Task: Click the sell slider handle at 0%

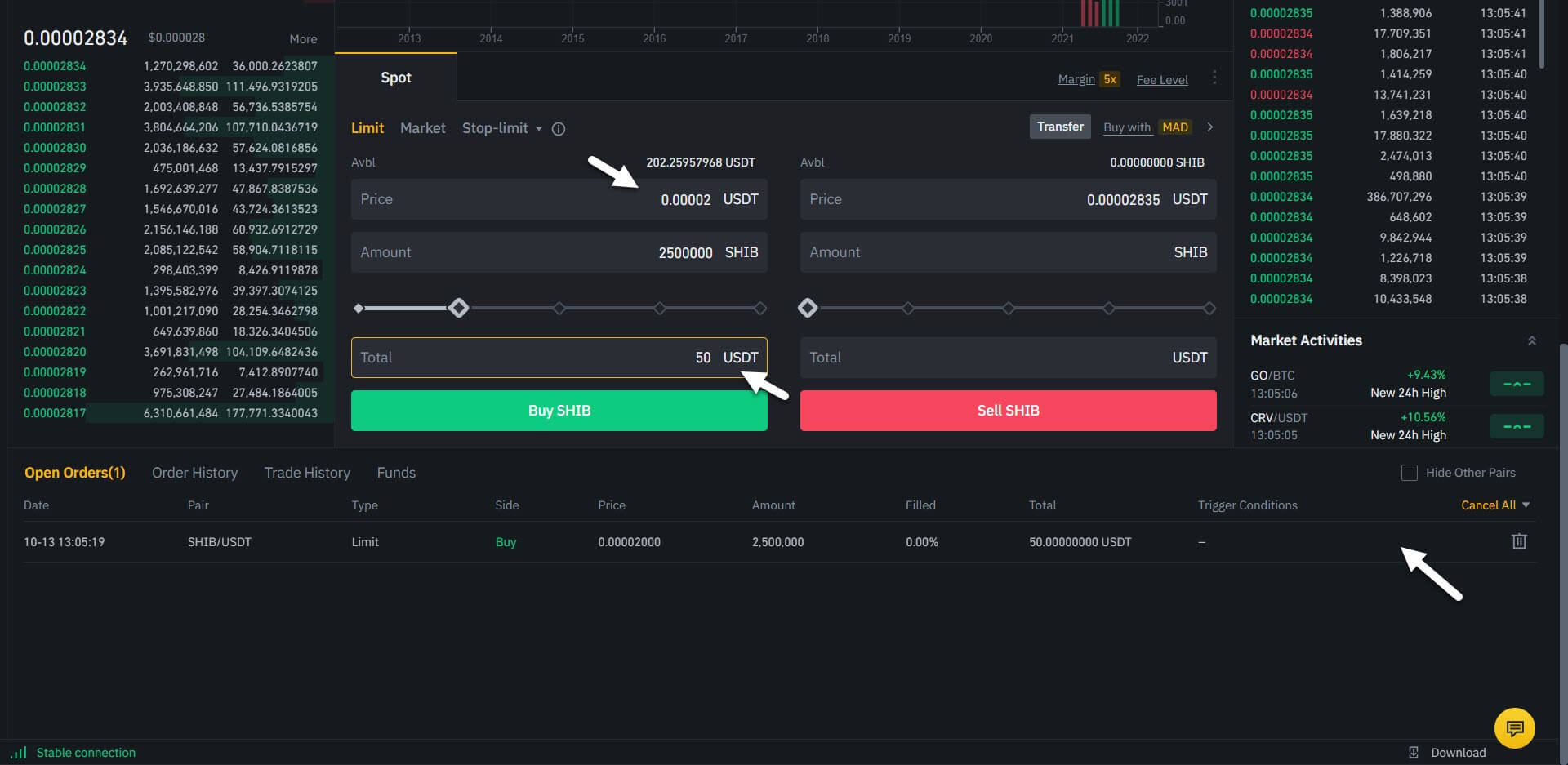Action: tap(808, 308)
